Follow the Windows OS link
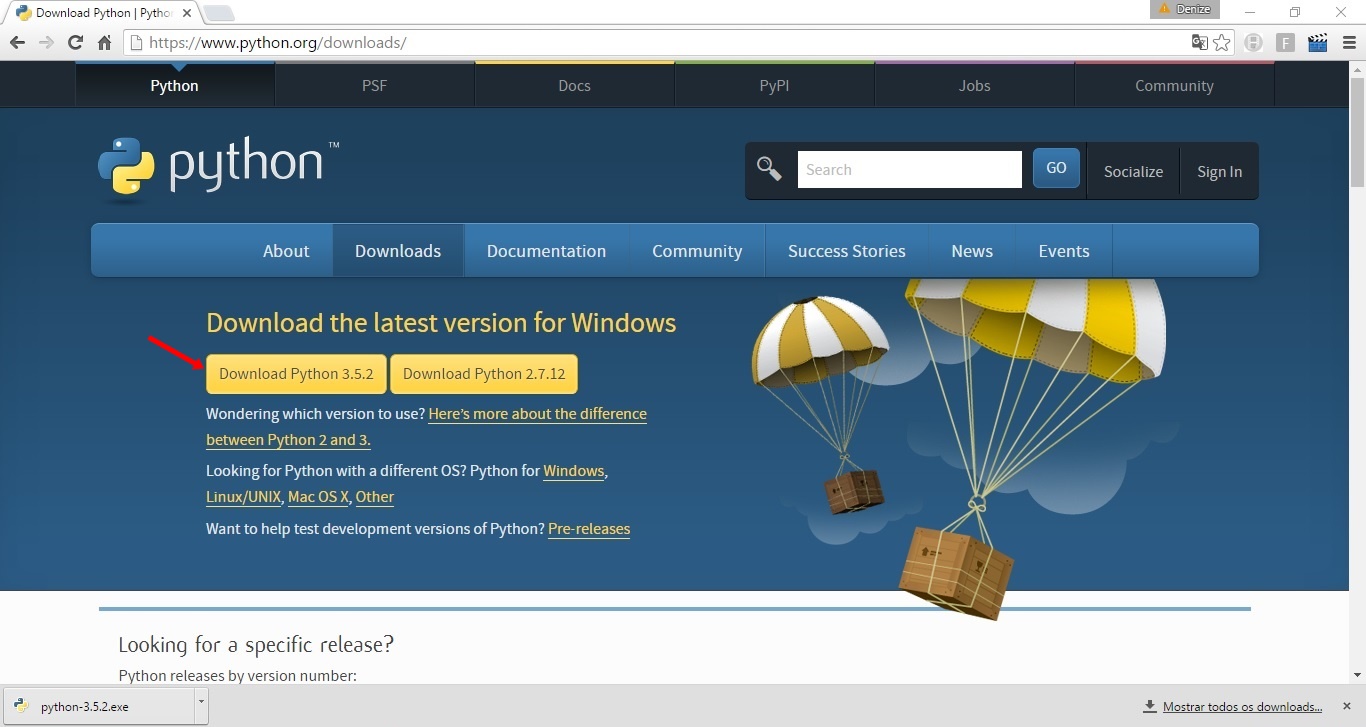The image size is (1366, 727). coord(574,471)
